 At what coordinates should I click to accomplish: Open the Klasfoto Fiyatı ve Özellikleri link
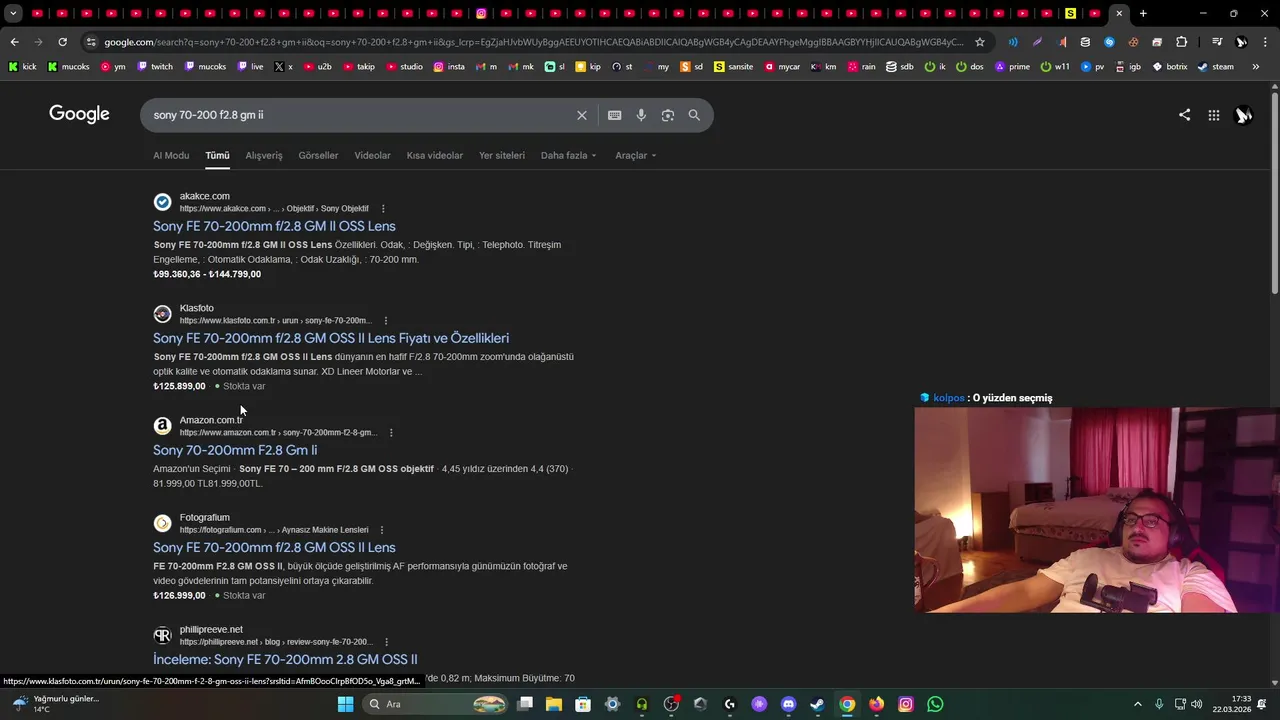click(x=331, y=338)
